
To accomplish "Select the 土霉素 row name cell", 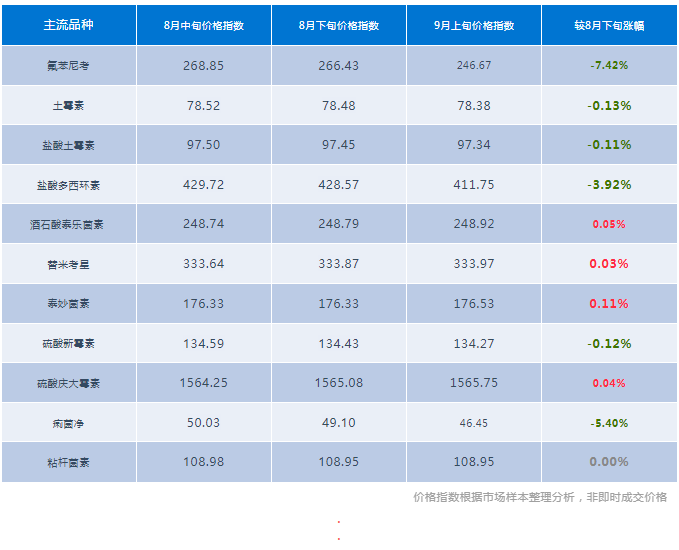I will point(68,106).
